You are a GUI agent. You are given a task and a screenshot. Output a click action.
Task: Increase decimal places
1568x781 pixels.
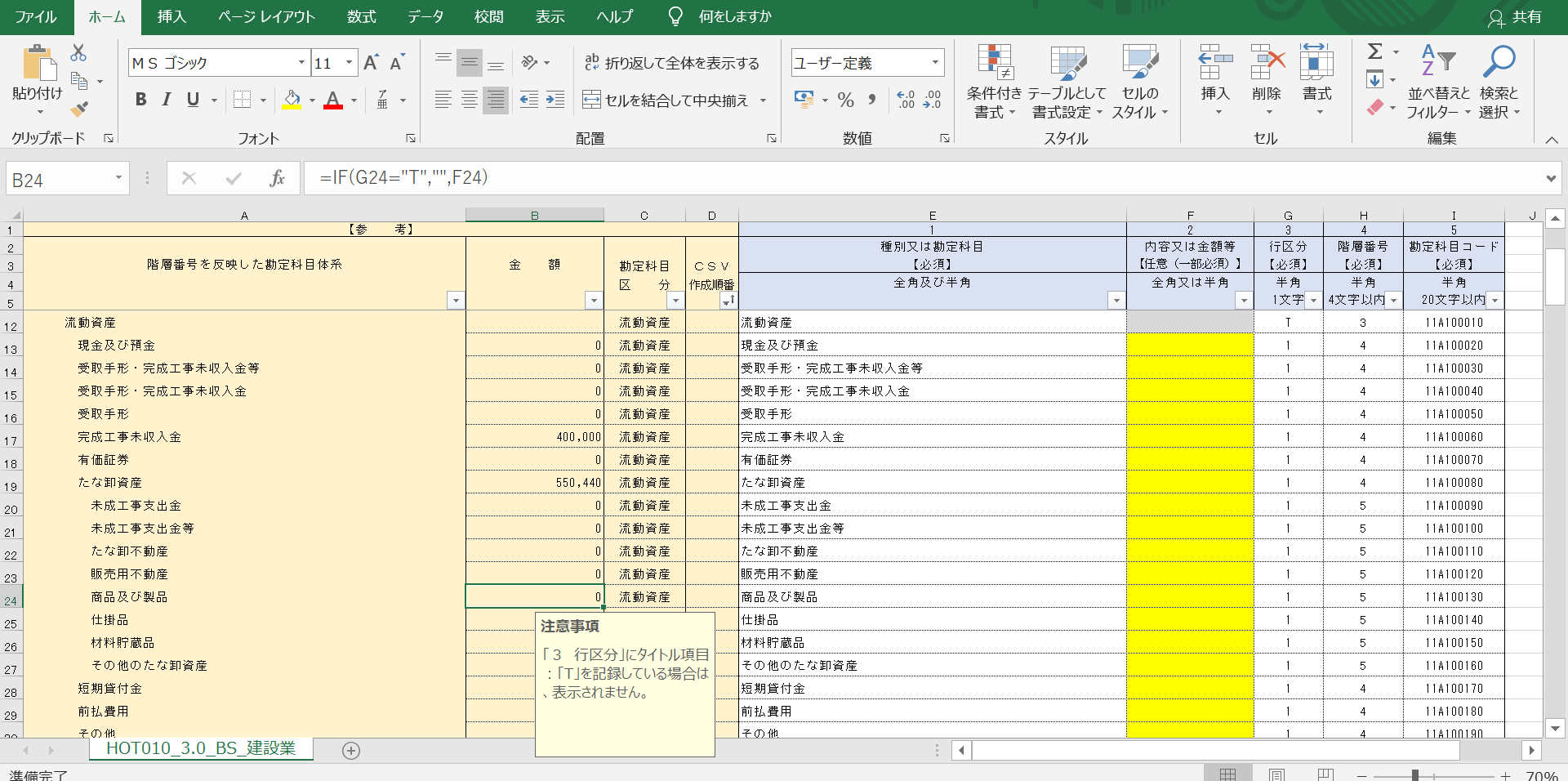coord(906,100)
